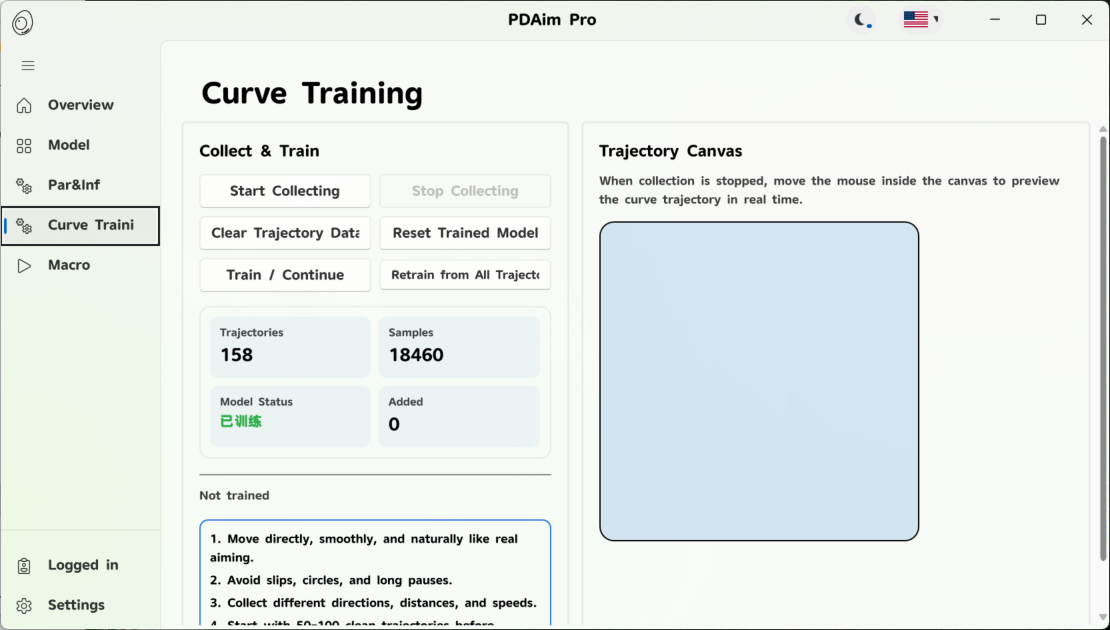Click the PDAim Pro logo icon

[22, 23]
